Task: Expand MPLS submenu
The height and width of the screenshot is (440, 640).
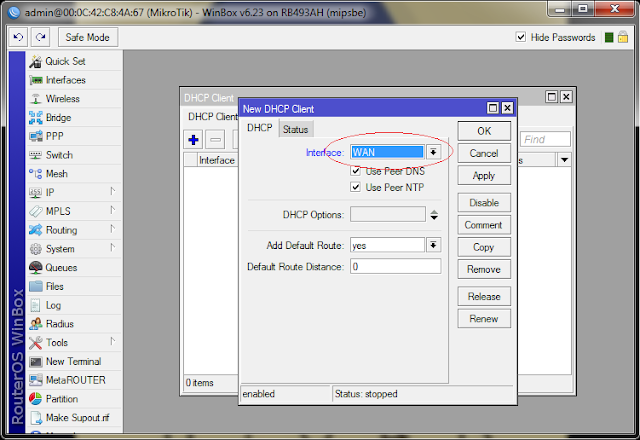Action: [113, 210]
